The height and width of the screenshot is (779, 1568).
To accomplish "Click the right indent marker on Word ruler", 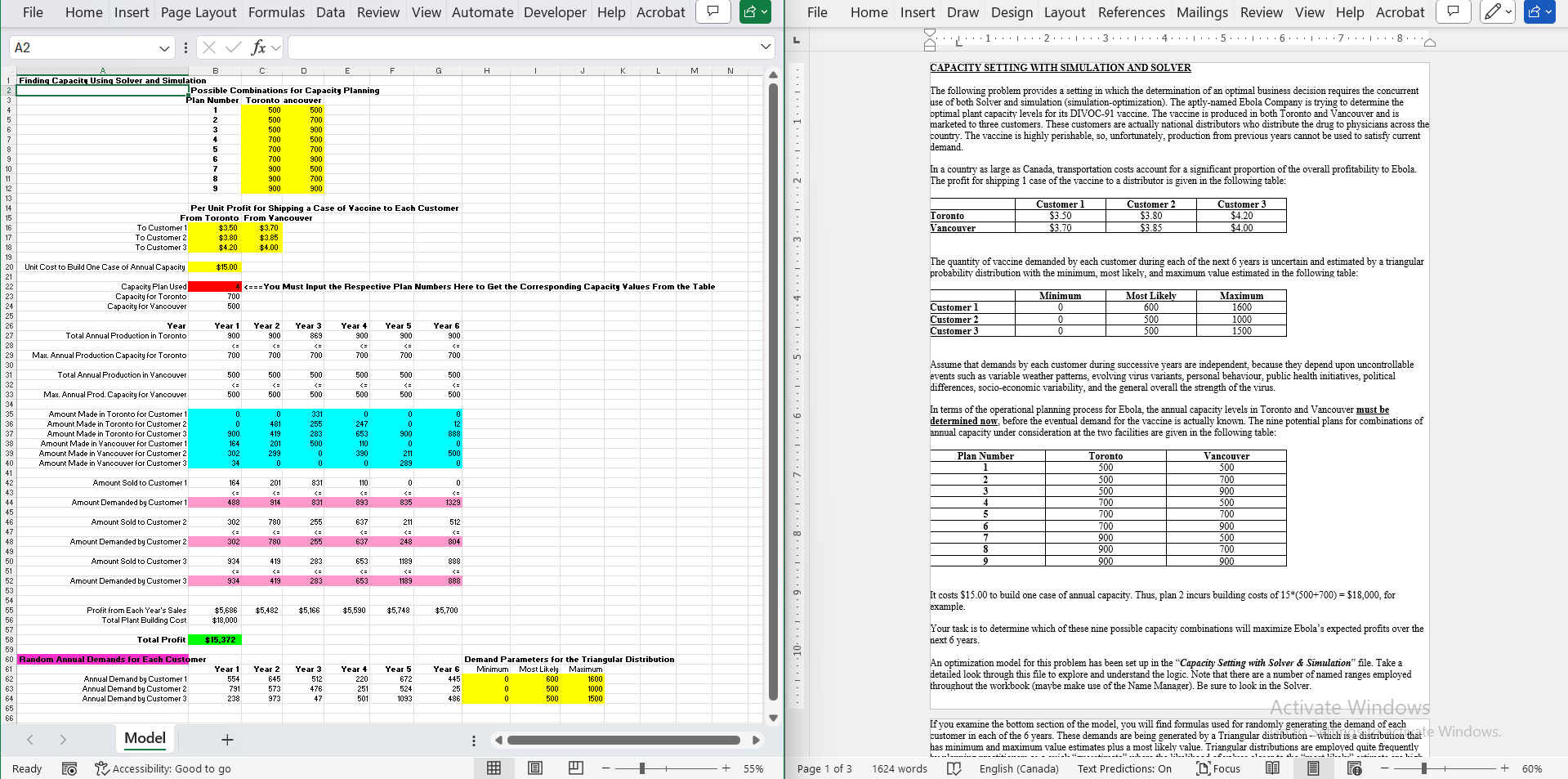I will 1429,43.
